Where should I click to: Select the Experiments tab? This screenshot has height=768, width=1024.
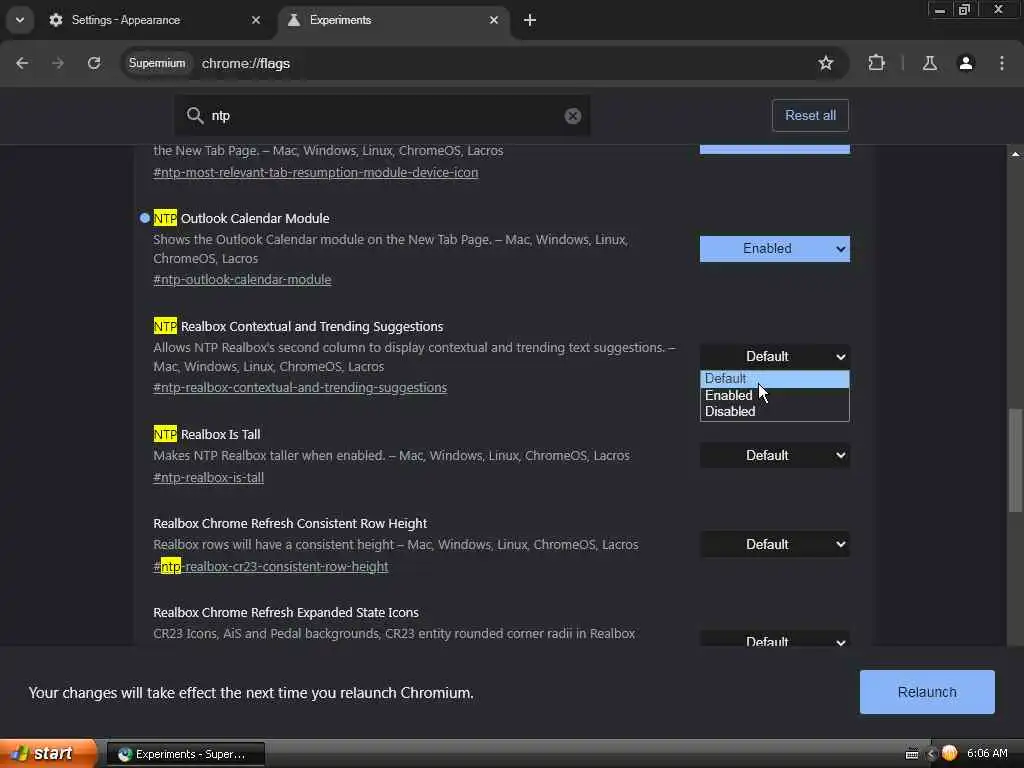[x=395, y=20]
